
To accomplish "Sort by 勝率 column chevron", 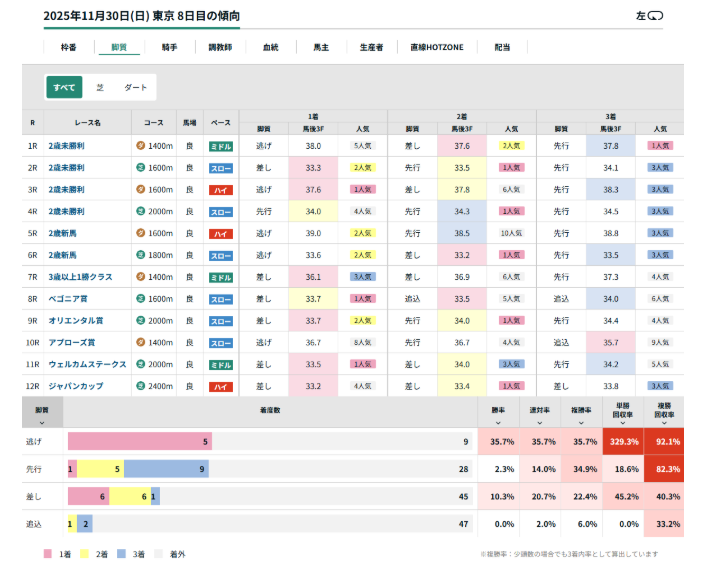I will [497, 421].
